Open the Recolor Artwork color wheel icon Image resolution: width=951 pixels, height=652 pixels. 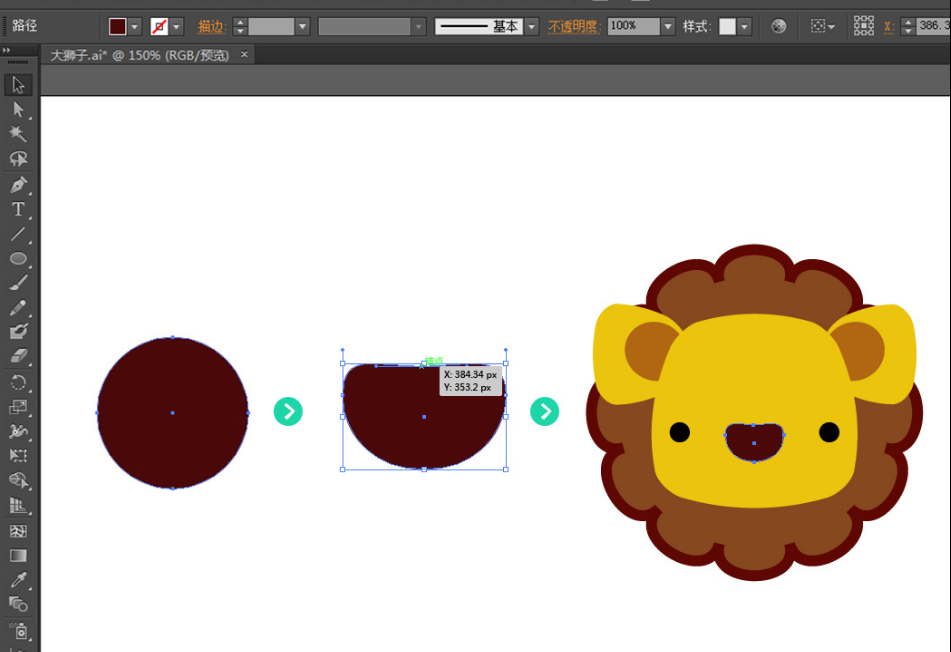[x=779, y=26]
